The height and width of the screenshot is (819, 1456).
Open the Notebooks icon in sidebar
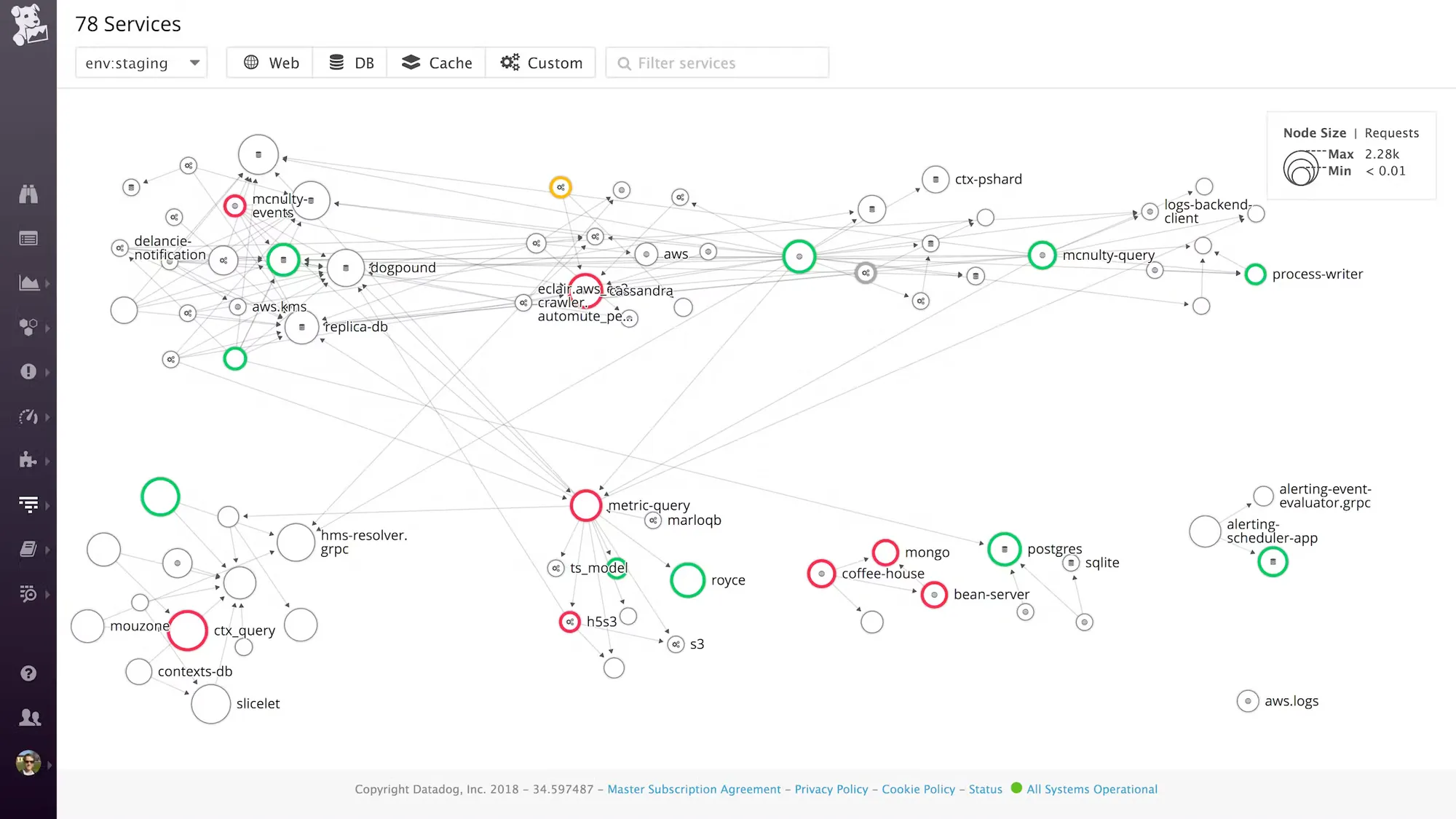click(28, 549)
